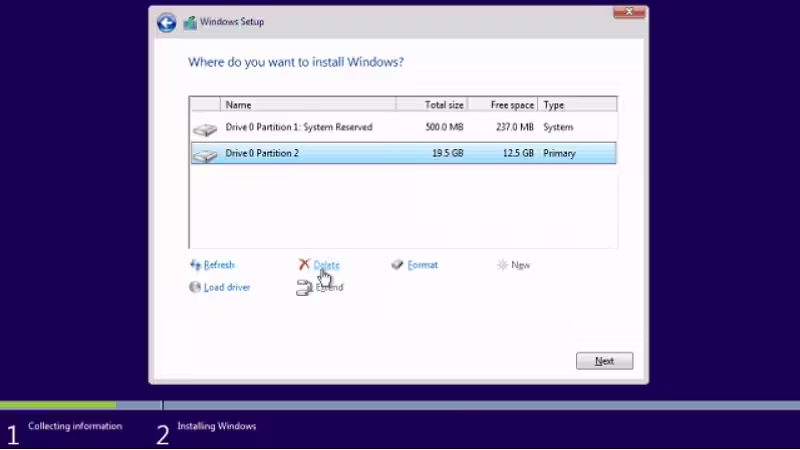Click the Refresh arrows icon
This screenshot has height=450, width=800.
tap(195, 265)
